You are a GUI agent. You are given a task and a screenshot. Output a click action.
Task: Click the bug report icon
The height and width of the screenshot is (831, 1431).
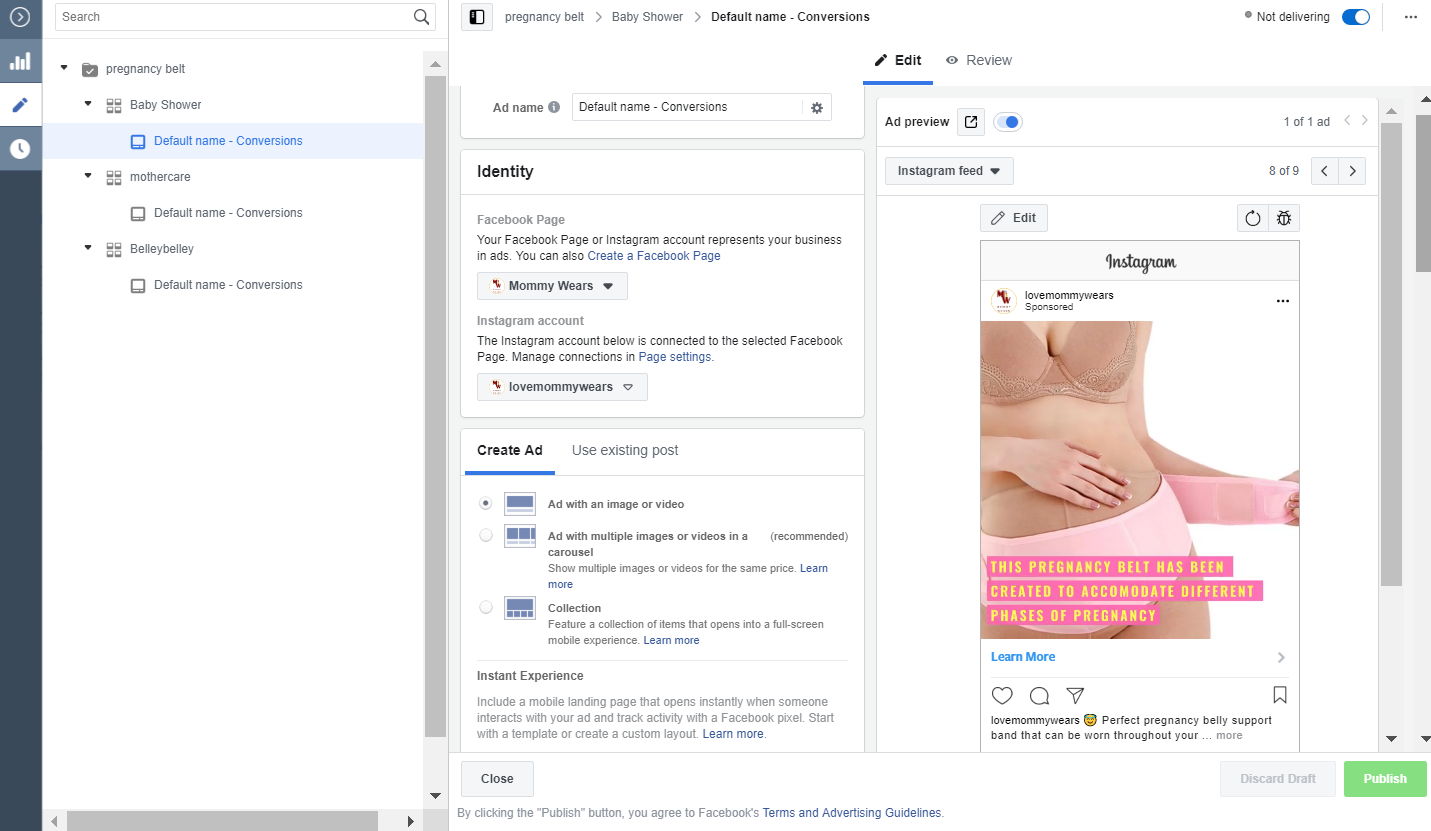click(x=1284, y=218)
